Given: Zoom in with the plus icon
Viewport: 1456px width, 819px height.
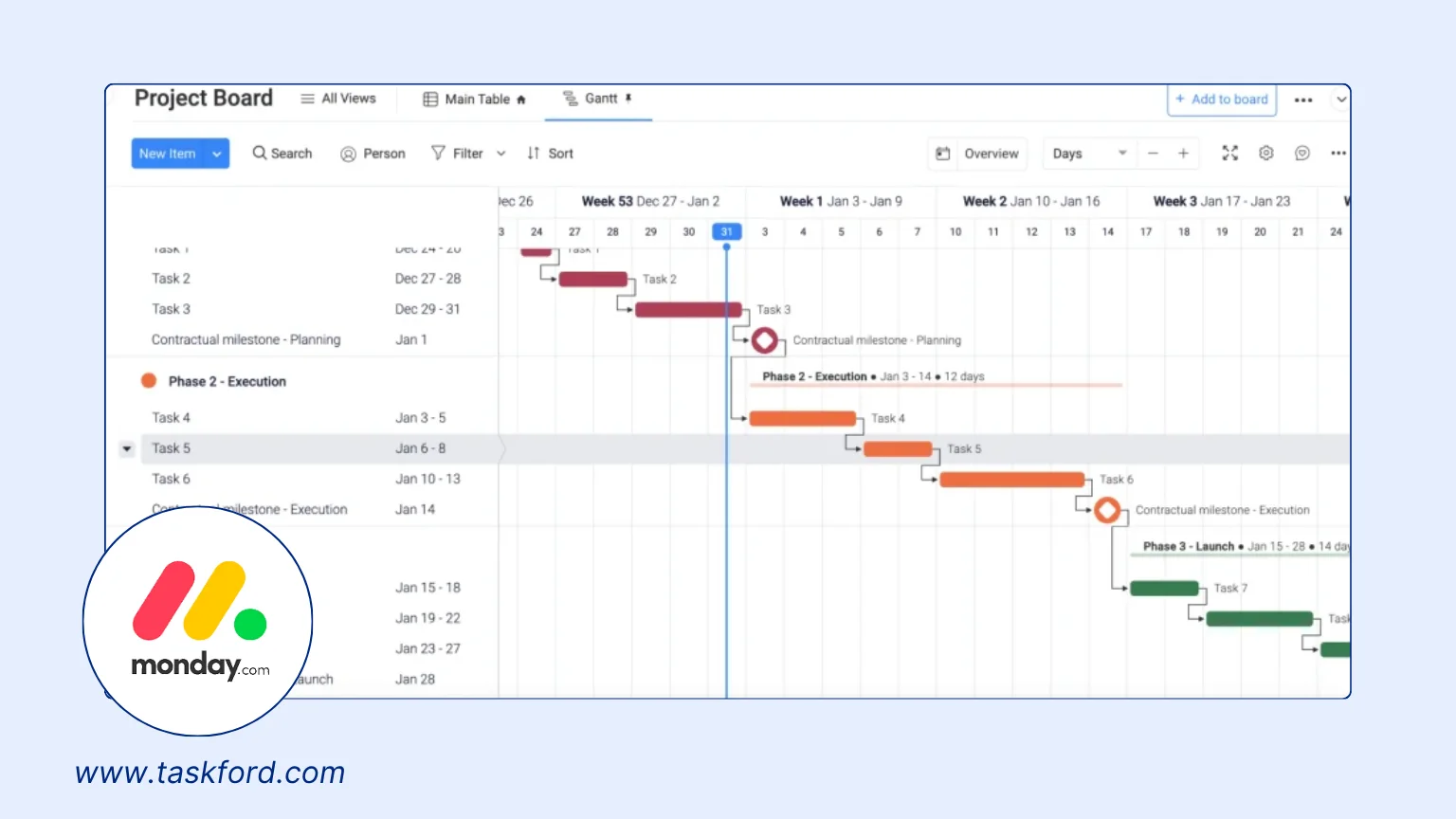Looking at the screenshot, I should pos(1183,154).
